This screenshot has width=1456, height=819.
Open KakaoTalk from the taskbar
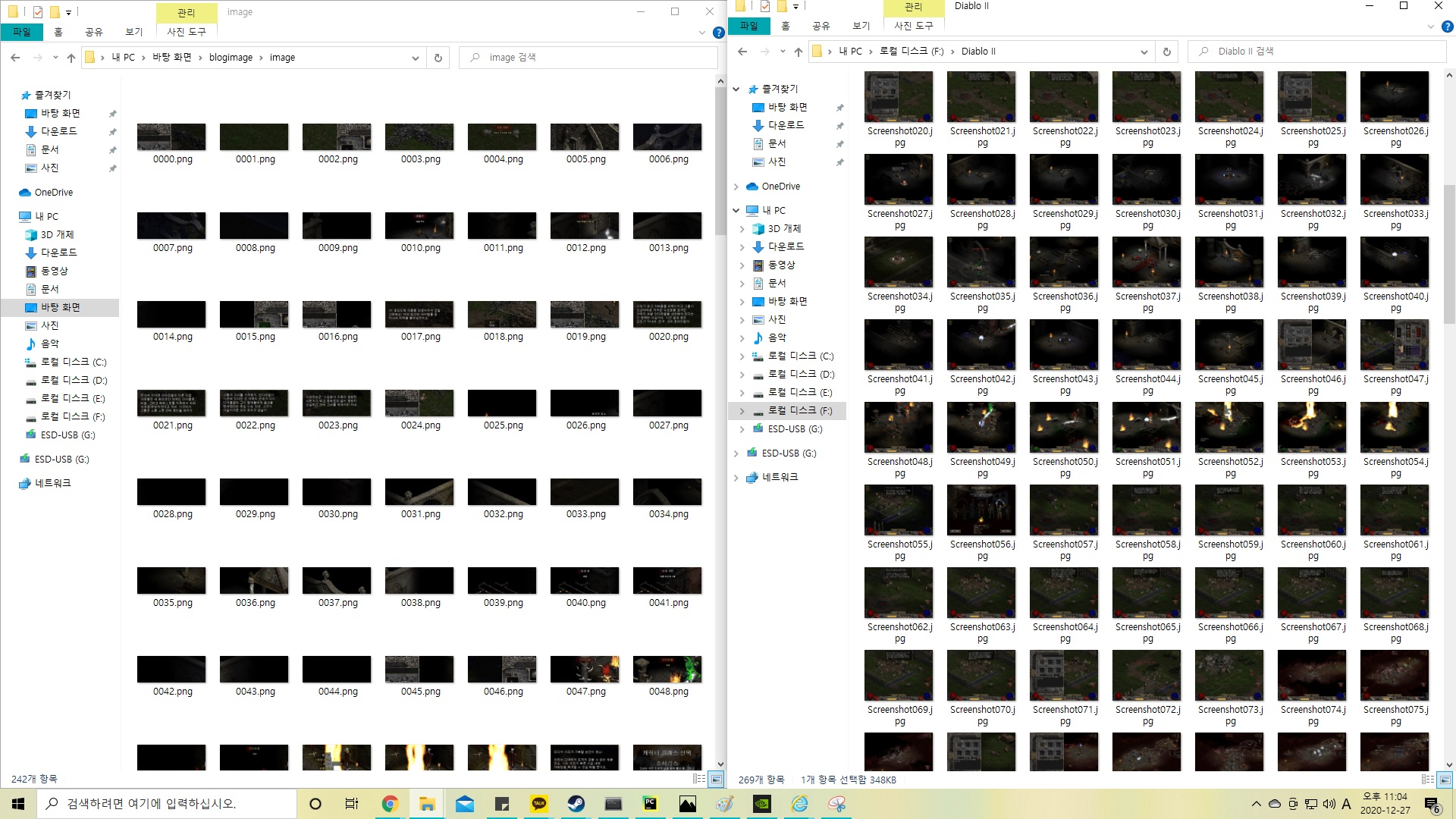[x=539, y=804]
